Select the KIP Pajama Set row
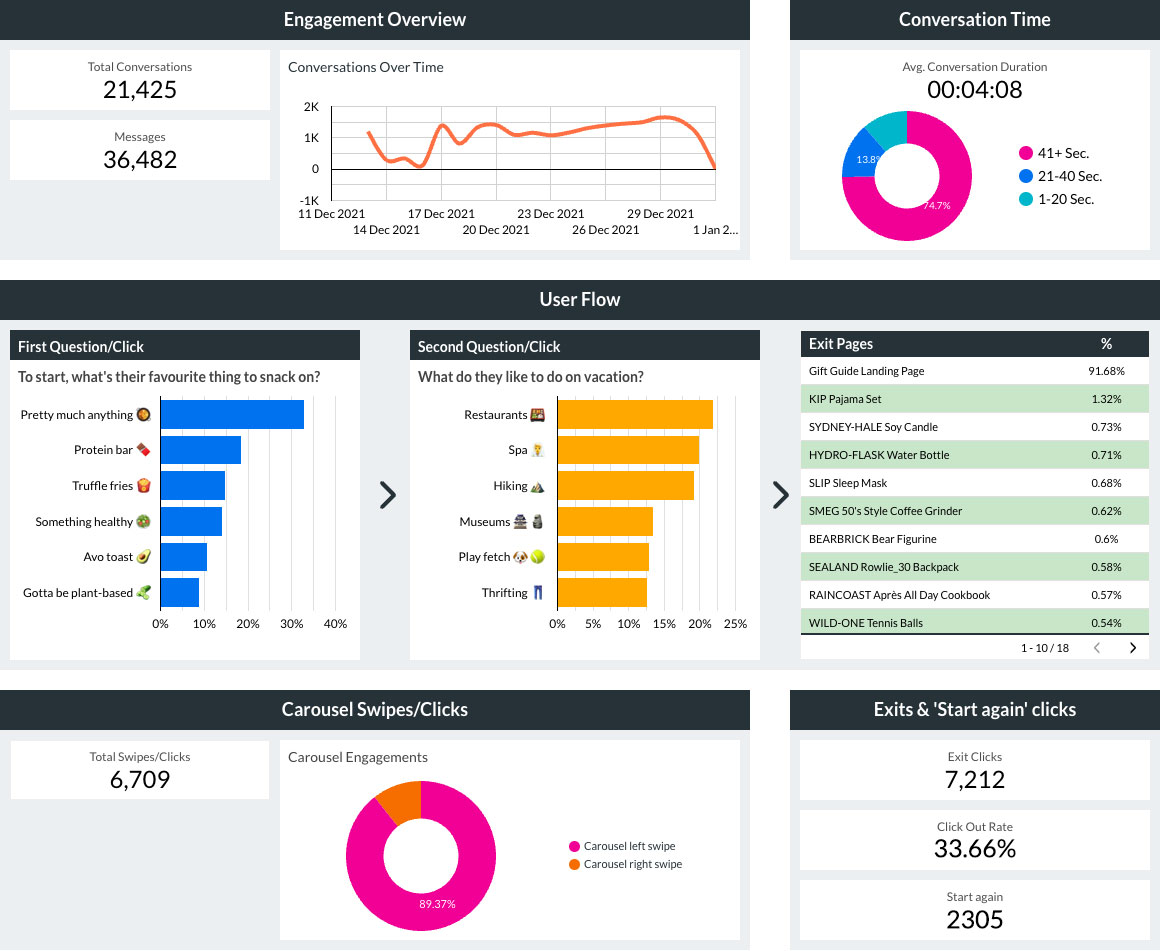Screen dimensions: 1160x951 974,399
